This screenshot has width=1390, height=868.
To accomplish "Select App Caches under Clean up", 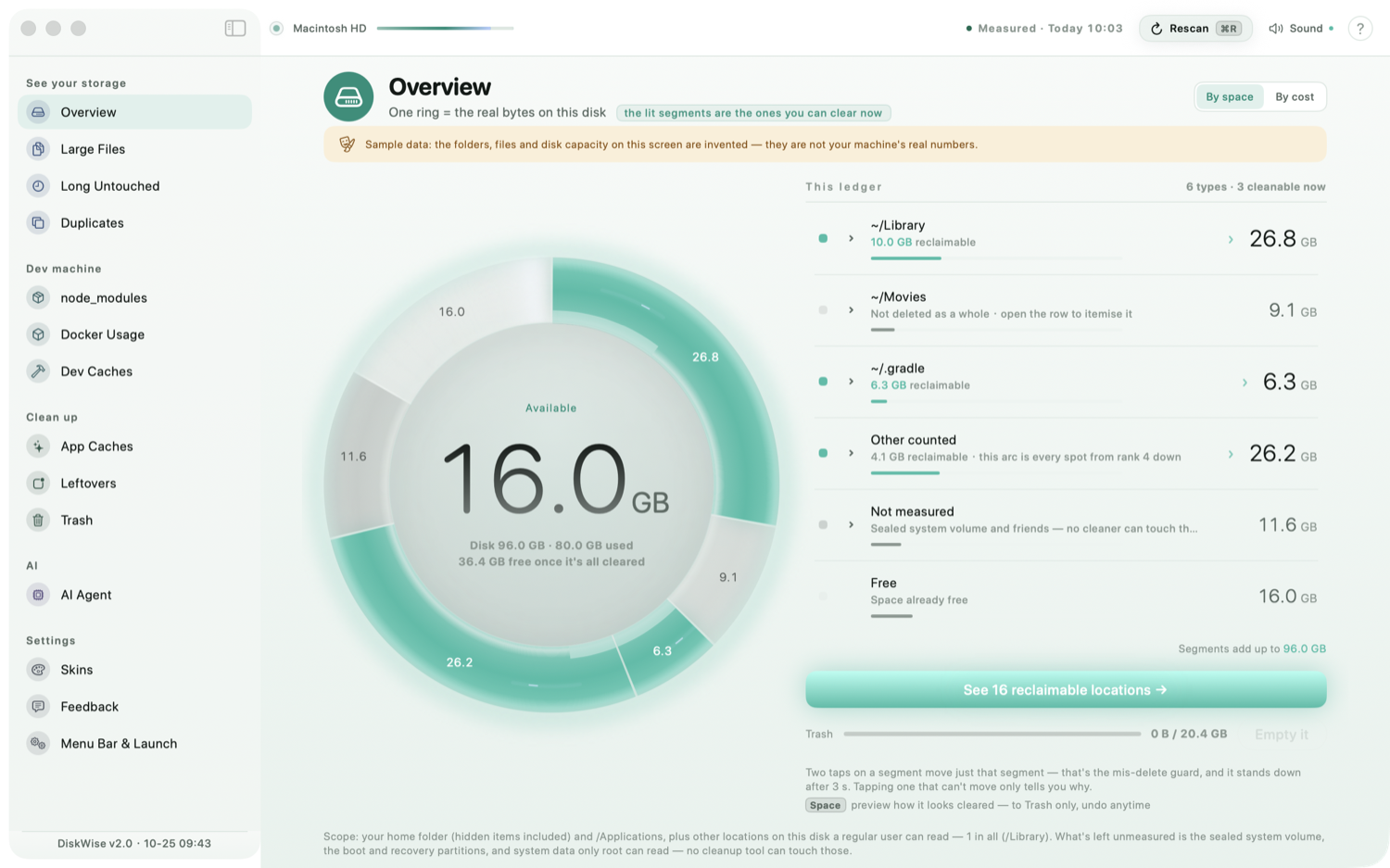I will (x=134, y=447).
